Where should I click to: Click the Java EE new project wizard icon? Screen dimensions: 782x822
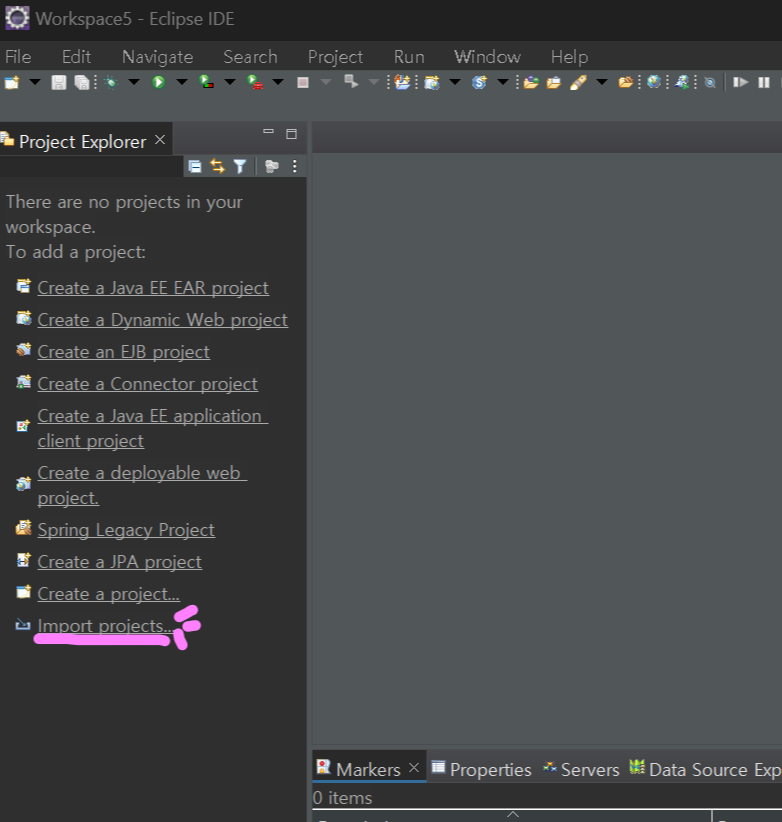[403, 82]
